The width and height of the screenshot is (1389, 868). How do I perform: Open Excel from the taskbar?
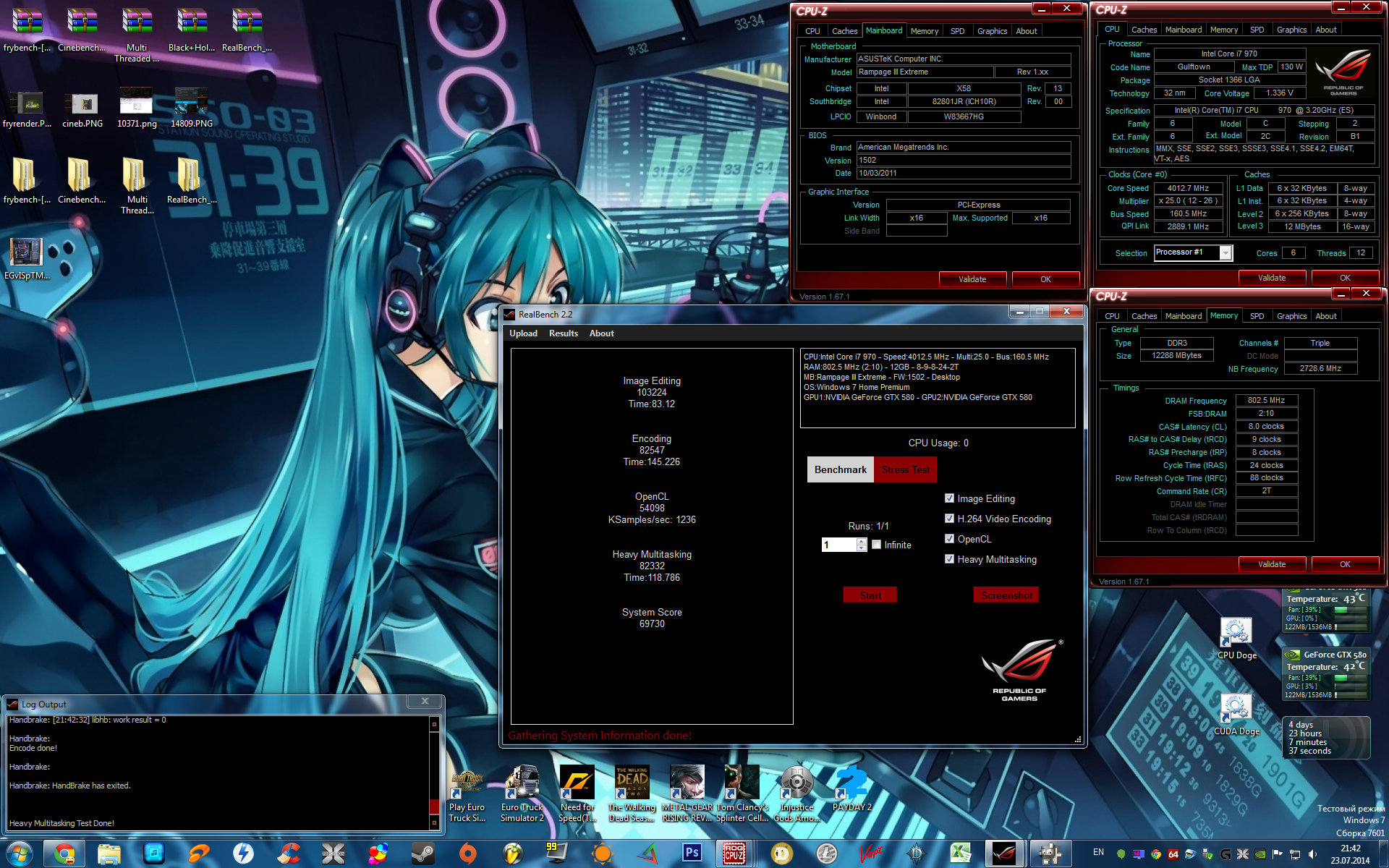point(960,854)
